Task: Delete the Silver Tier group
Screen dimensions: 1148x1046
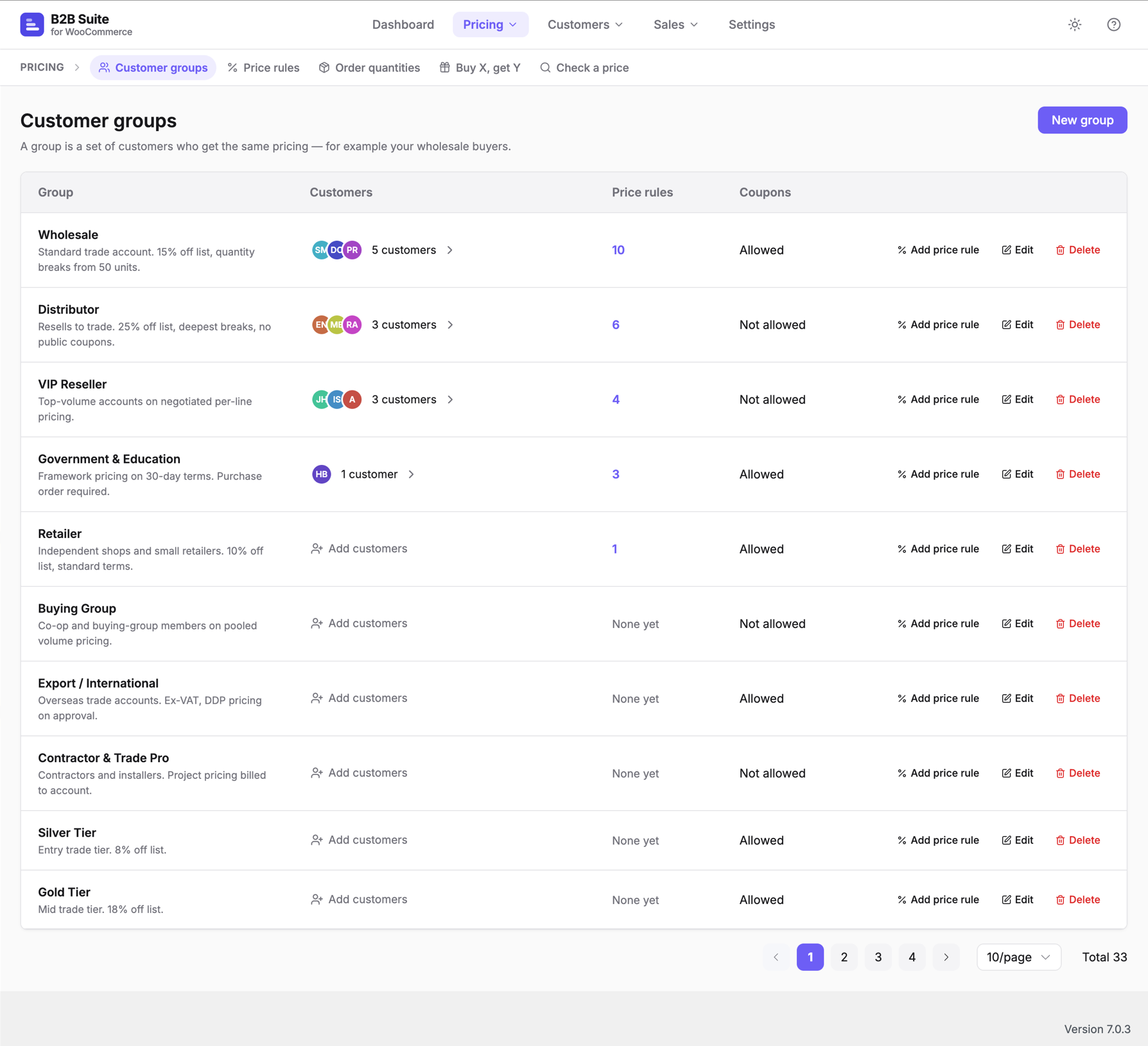Action: coord(1078,840)
